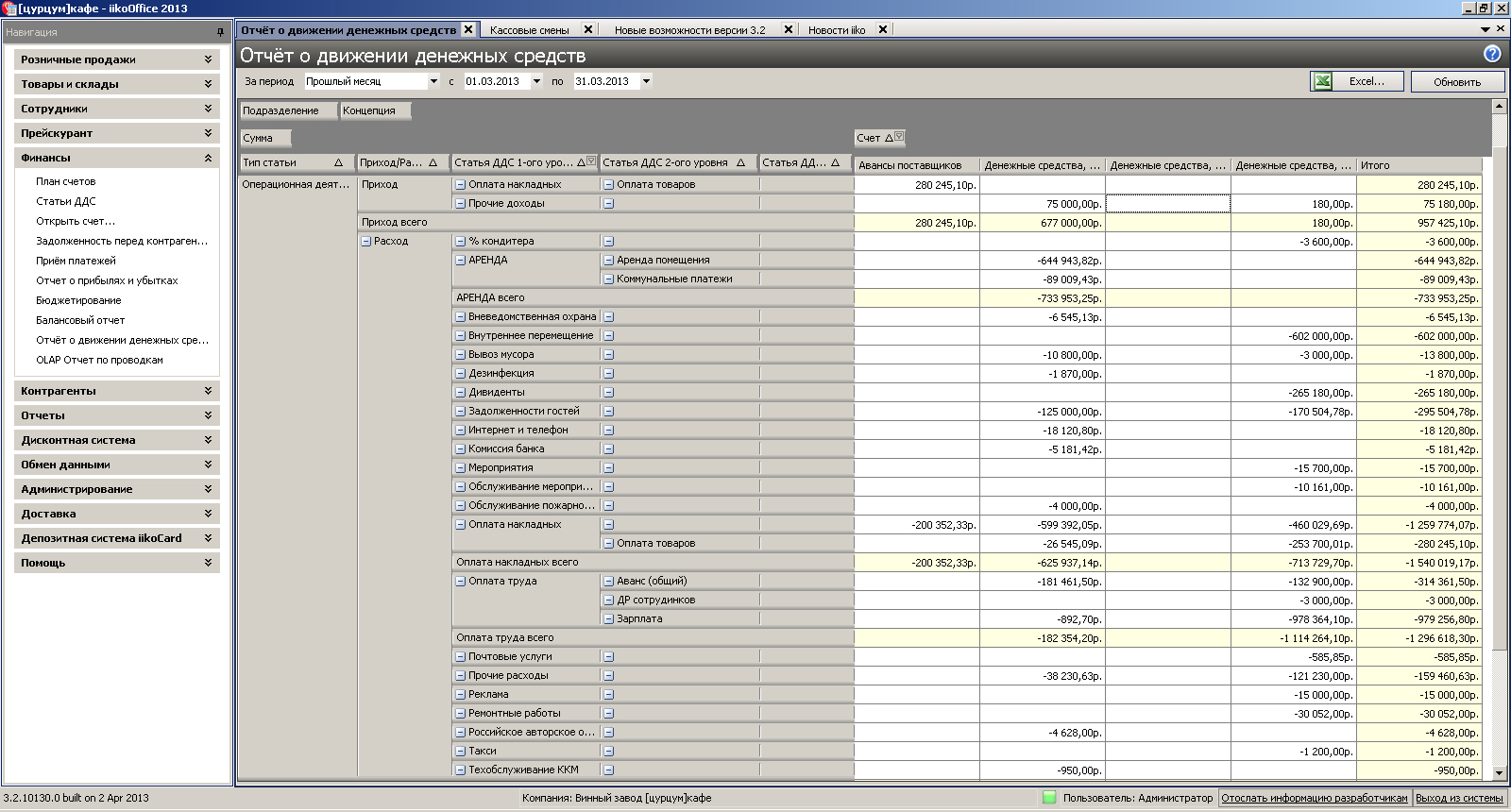Collapse the Финансы section

tap(117, 158)
